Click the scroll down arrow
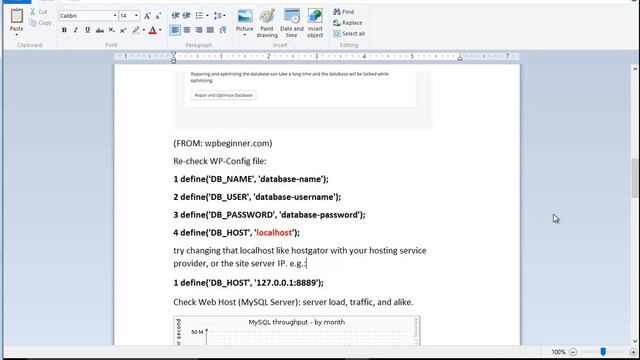The image size is (640, 360). tap(635, 342)
